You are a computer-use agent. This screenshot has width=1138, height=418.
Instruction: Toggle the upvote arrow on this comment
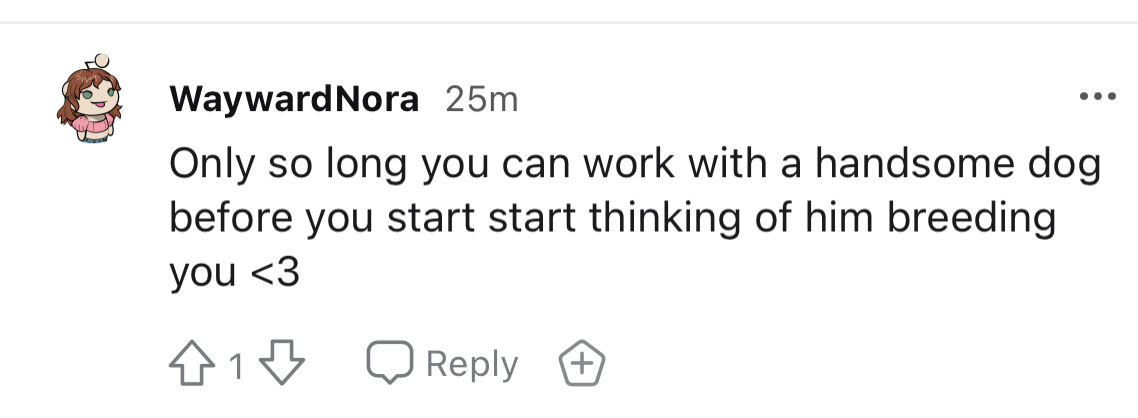coord(192,362)
